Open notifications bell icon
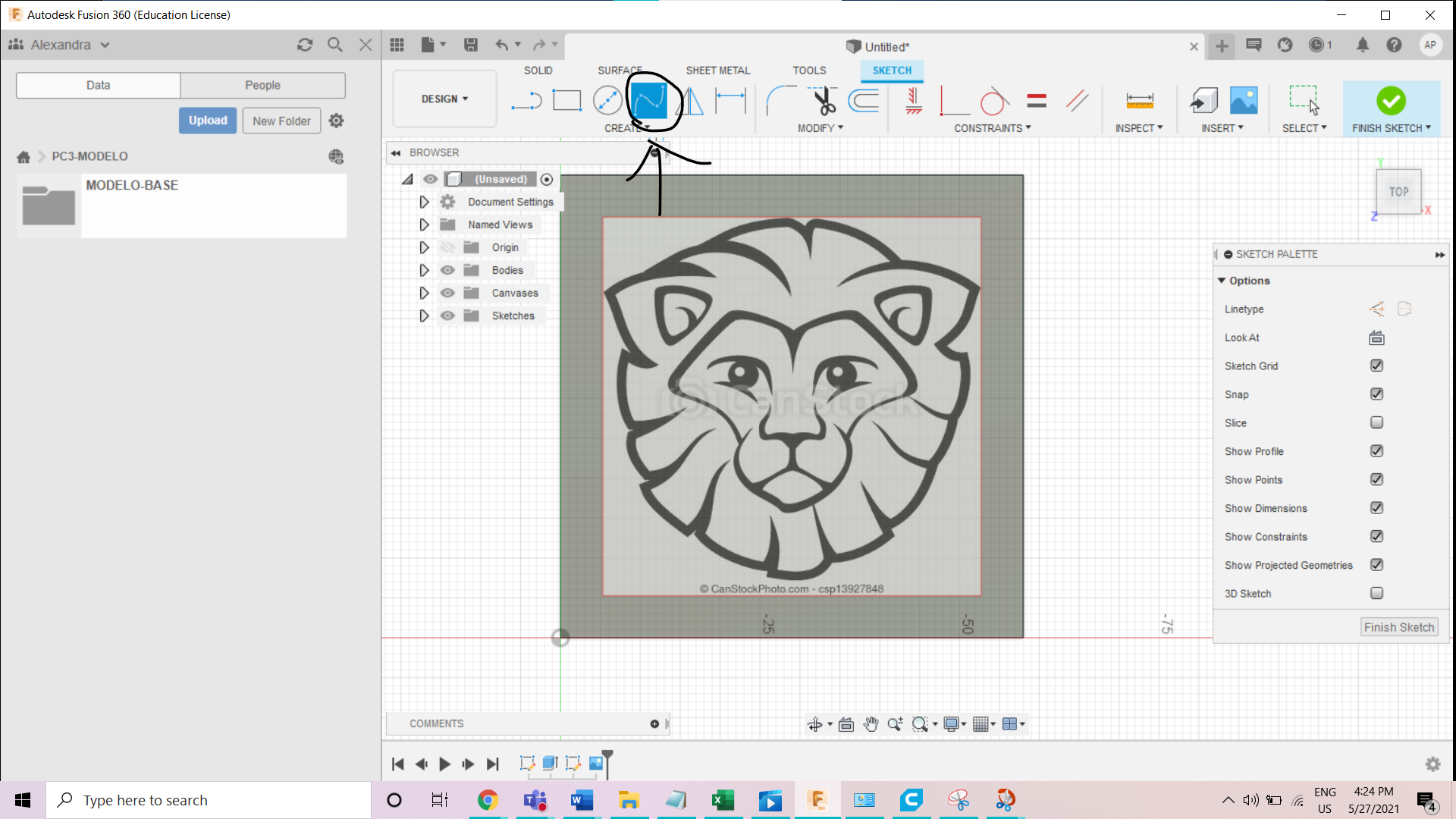This screenshot has height=819, width=1456. point(1363,45)
